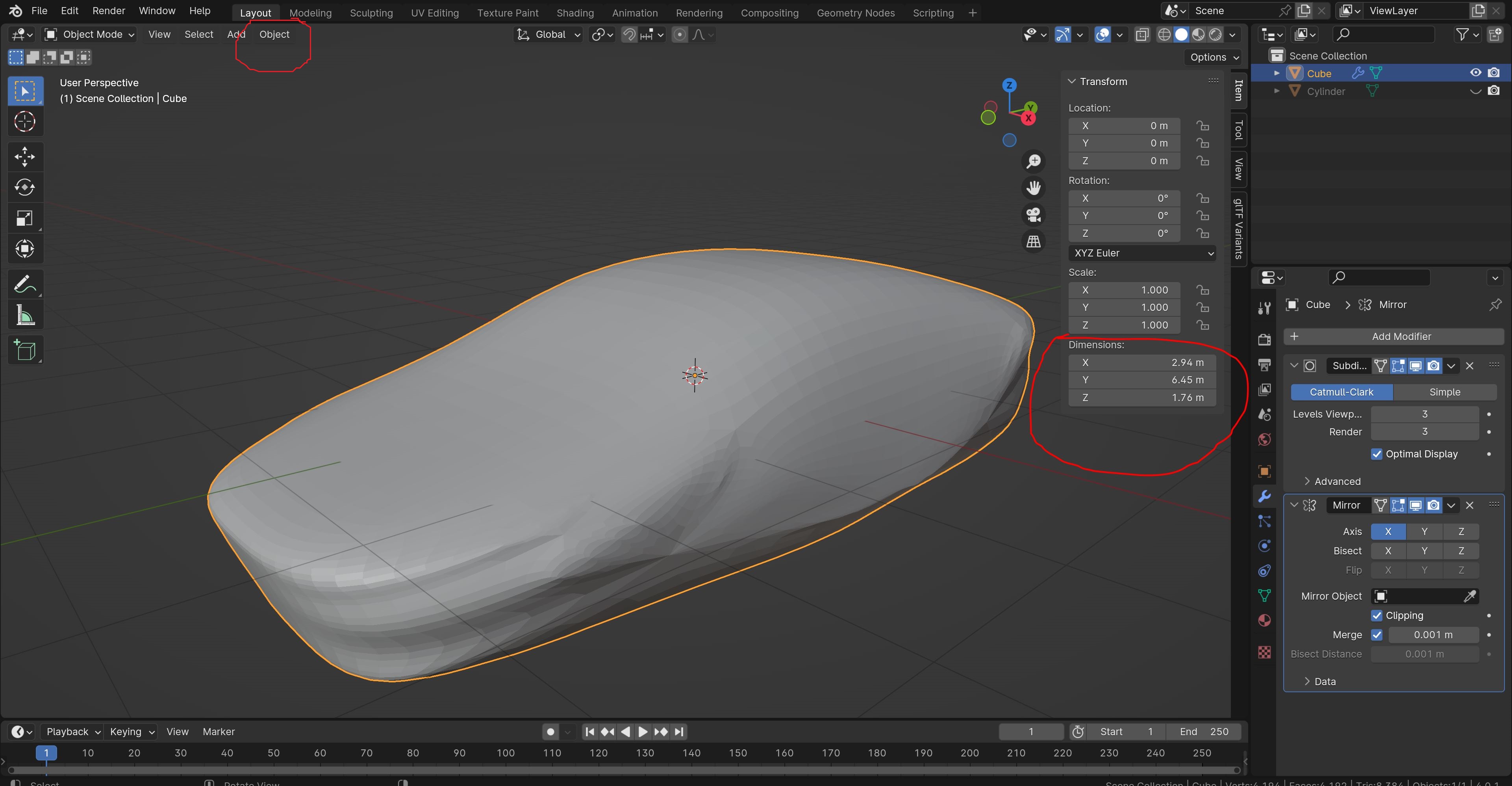Hide the Cube in outliner
This screenshot has height=786, width=1512.
(x=1476, y=73)
